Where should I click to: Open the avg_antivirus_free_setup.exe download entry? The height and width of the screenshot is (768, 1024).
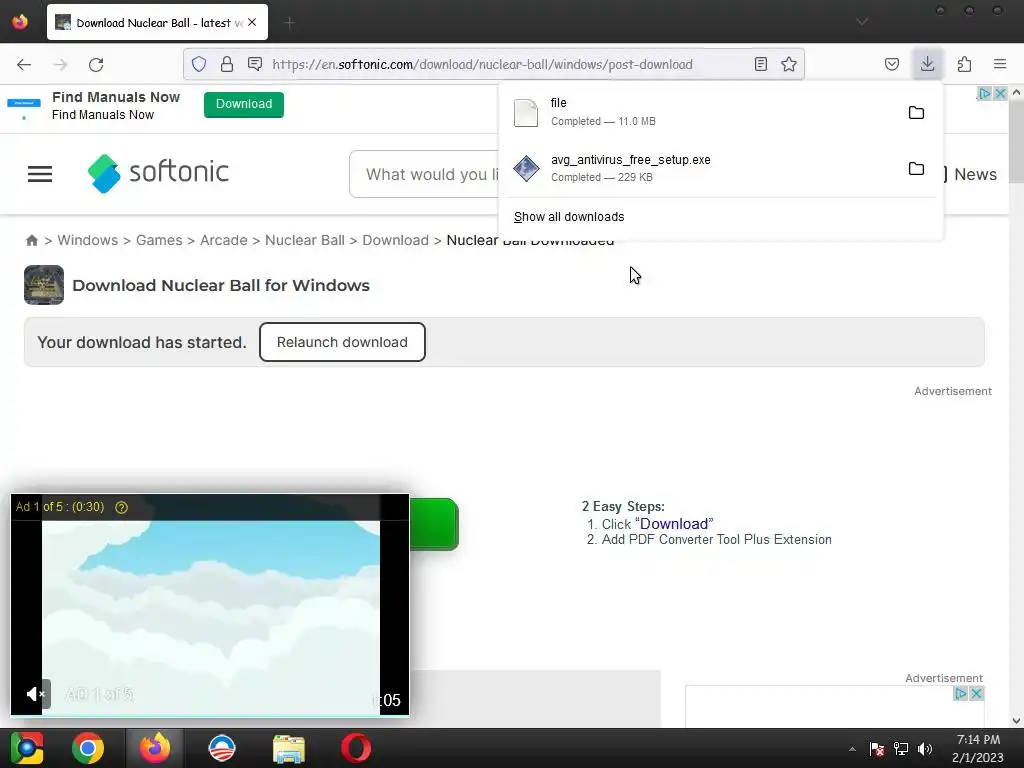pos(702,168)
